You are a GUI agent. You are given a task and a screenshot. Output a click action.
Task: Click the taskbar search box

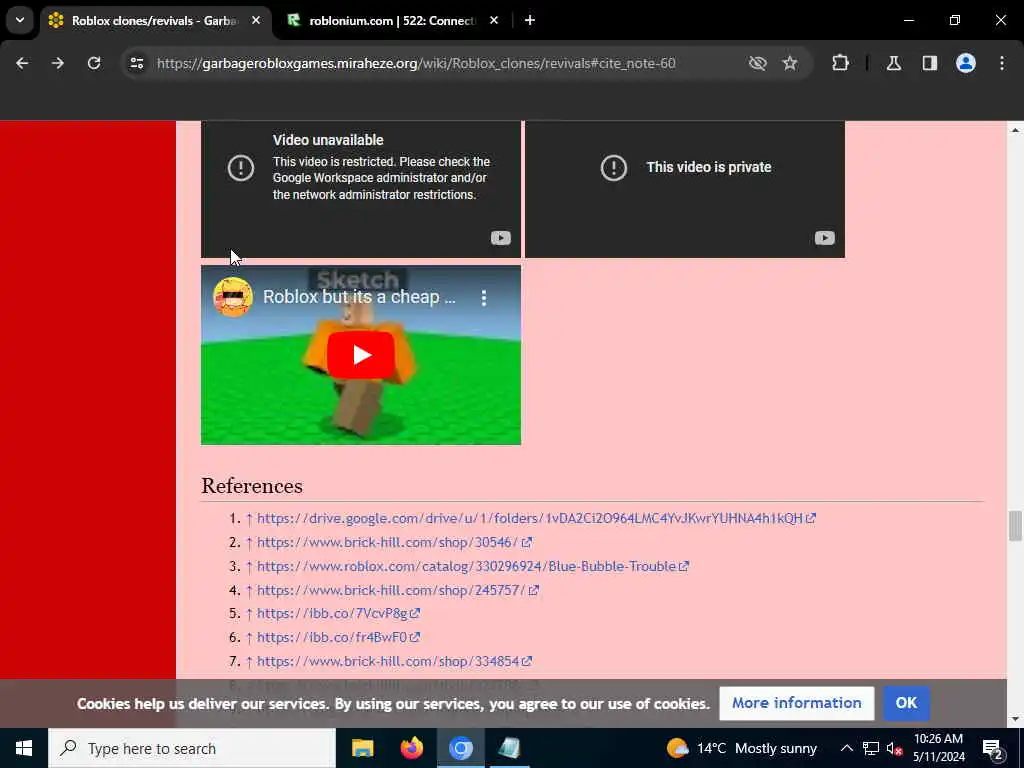(x=192, y=748)
